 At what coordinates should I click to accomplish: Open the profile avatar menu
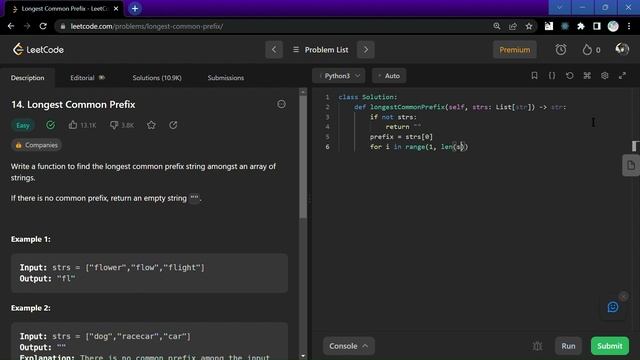coord(622,49)
